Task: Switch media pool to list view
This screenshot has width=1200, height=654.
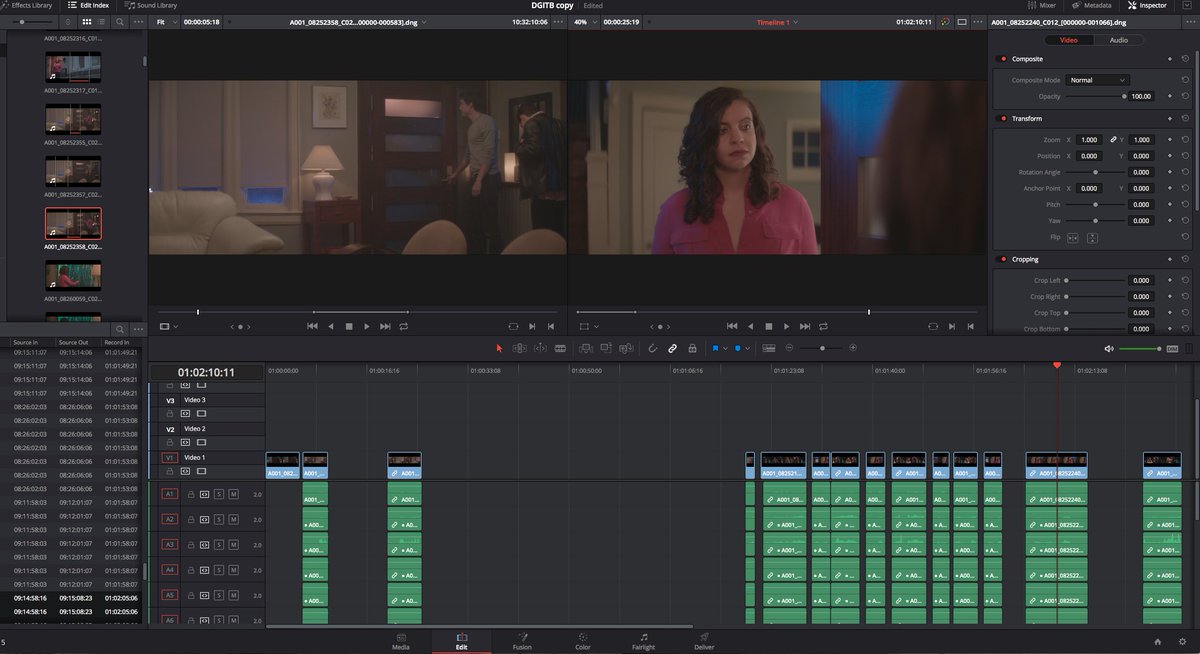Action: point(99,21)
